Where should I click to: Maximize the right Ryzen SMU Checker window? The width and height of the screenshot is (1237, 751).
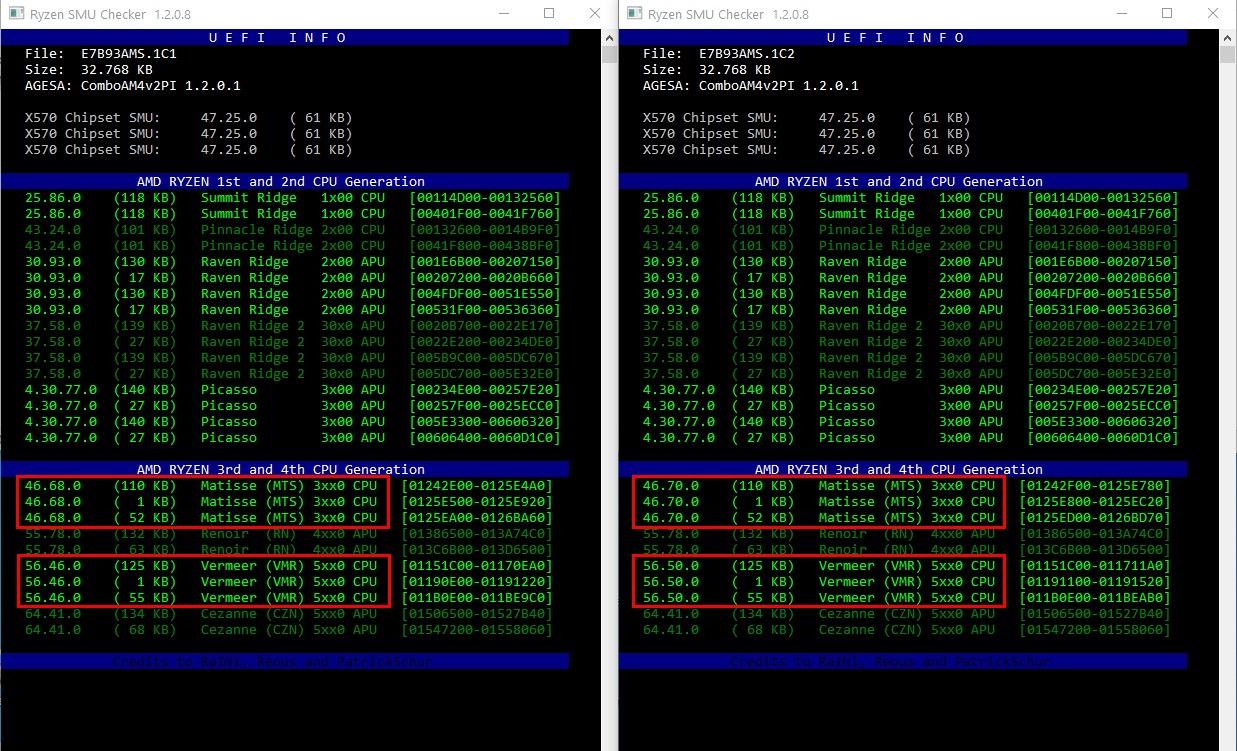tap(1167, 14)
